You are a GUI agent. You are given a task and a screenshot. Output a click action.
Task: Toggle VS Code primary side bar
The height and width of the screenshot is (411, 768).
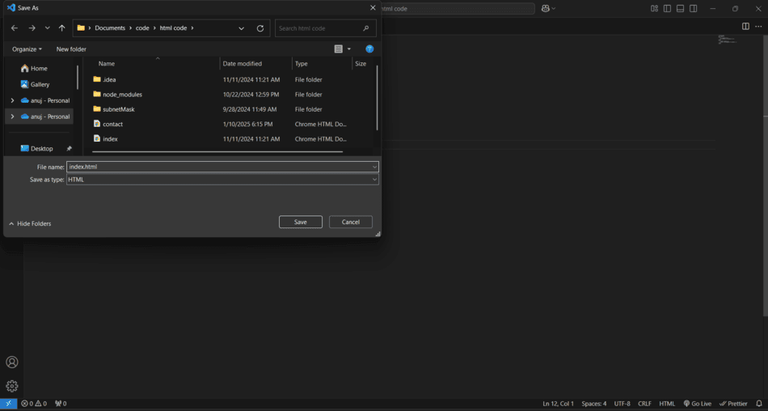(x=667, y=8)
